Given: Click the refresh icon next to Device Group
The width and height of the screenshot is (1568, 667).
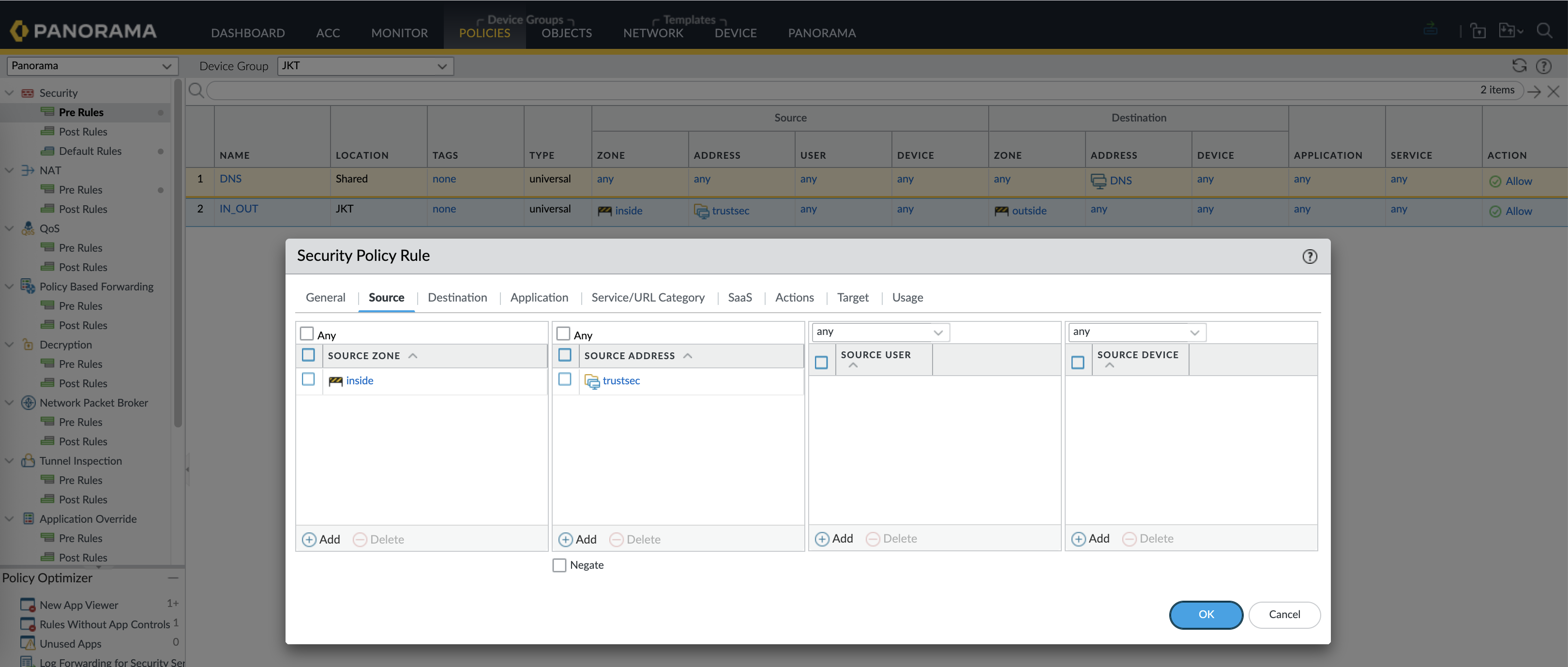Looking at the screenshot, I should click(x=1519, y=66).
